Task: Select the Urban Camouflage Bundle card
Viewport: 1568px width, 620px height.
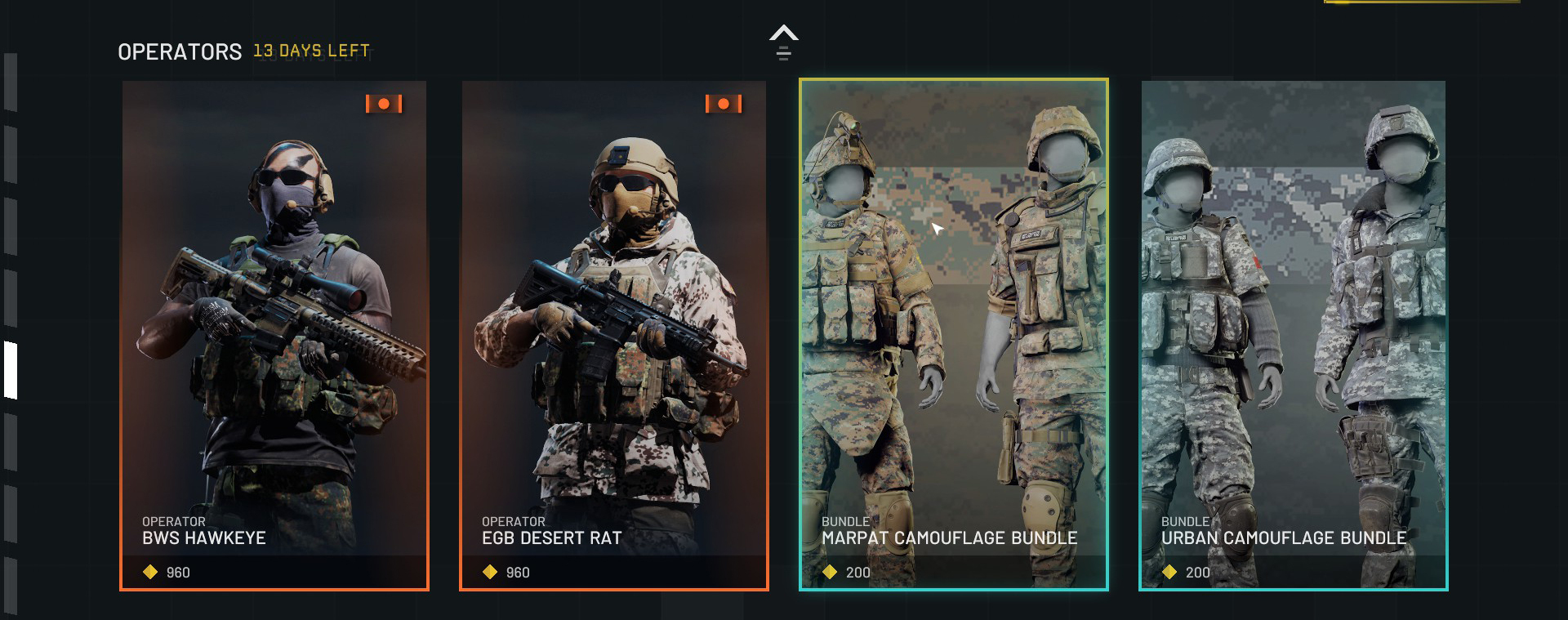Action: pyautogui.click(x=1294, y=335)
